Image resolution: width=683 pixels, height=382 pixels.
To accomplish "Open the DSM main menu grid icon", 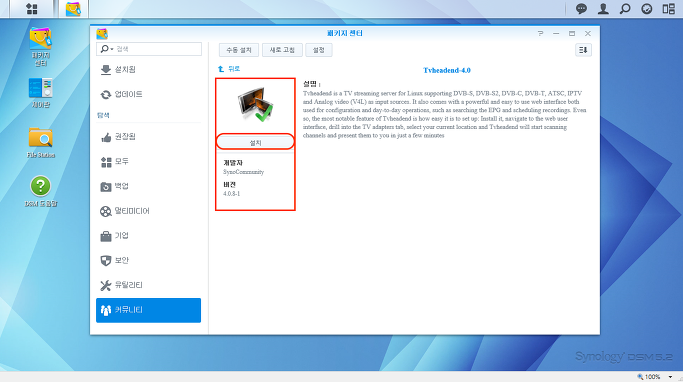I will [x=32, y=9].
